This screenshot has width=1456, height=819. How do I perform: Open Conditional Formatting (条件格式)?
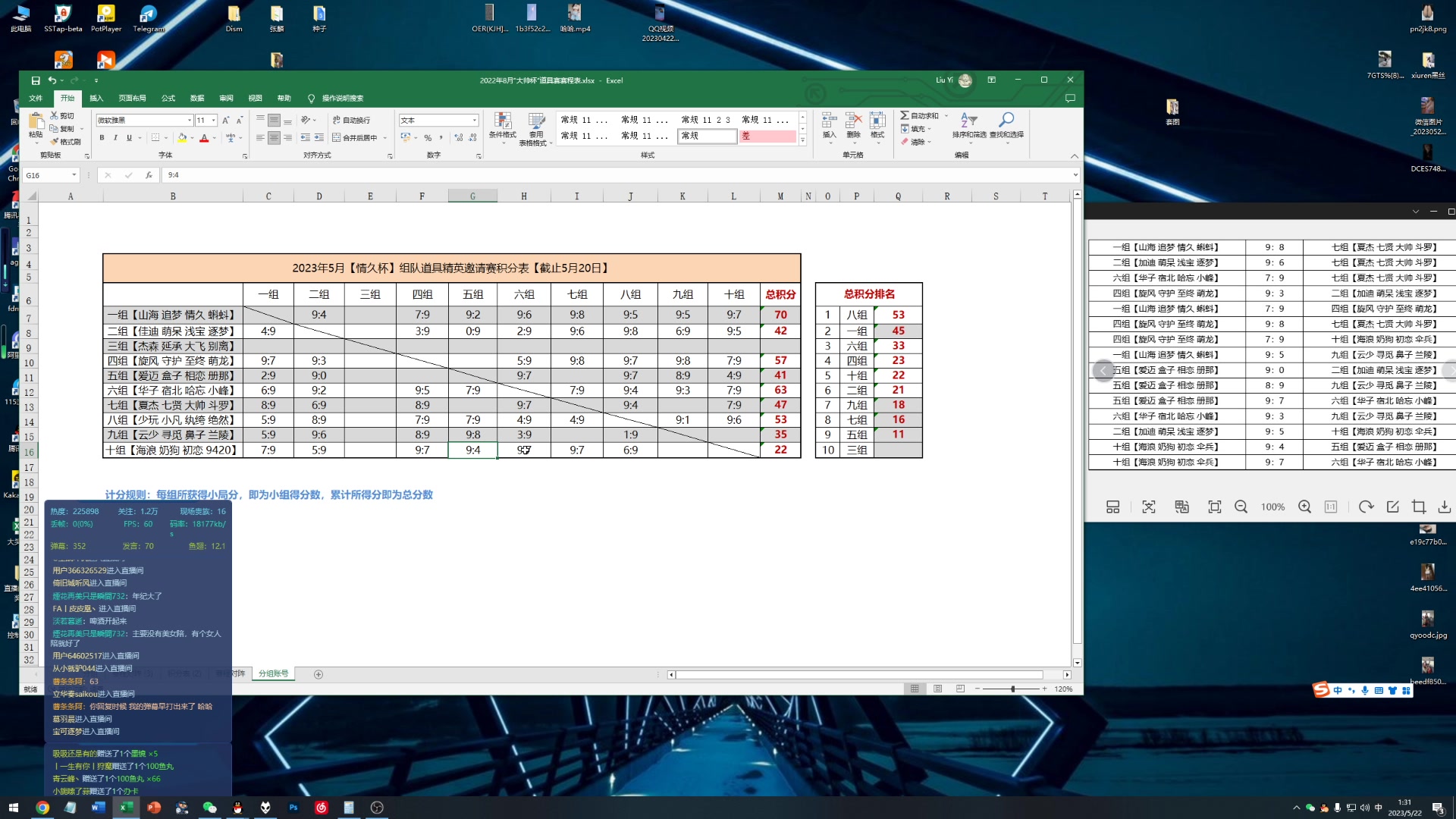point(502,129)
